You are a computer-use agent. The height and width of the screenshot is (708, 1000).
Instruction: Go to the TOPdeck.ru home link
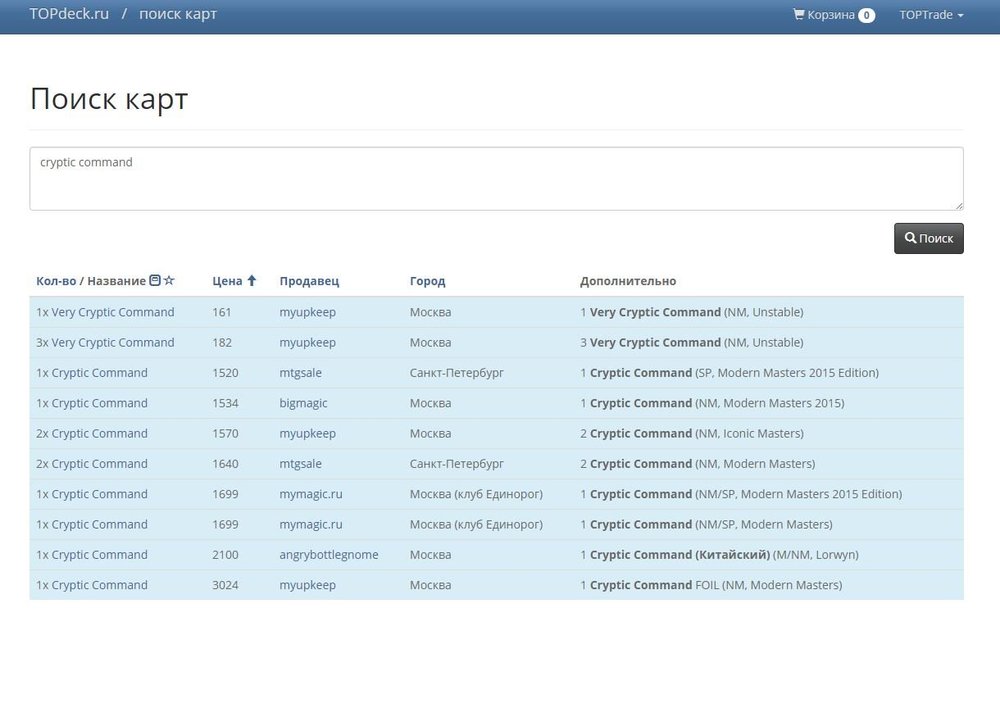coord(69,15)
